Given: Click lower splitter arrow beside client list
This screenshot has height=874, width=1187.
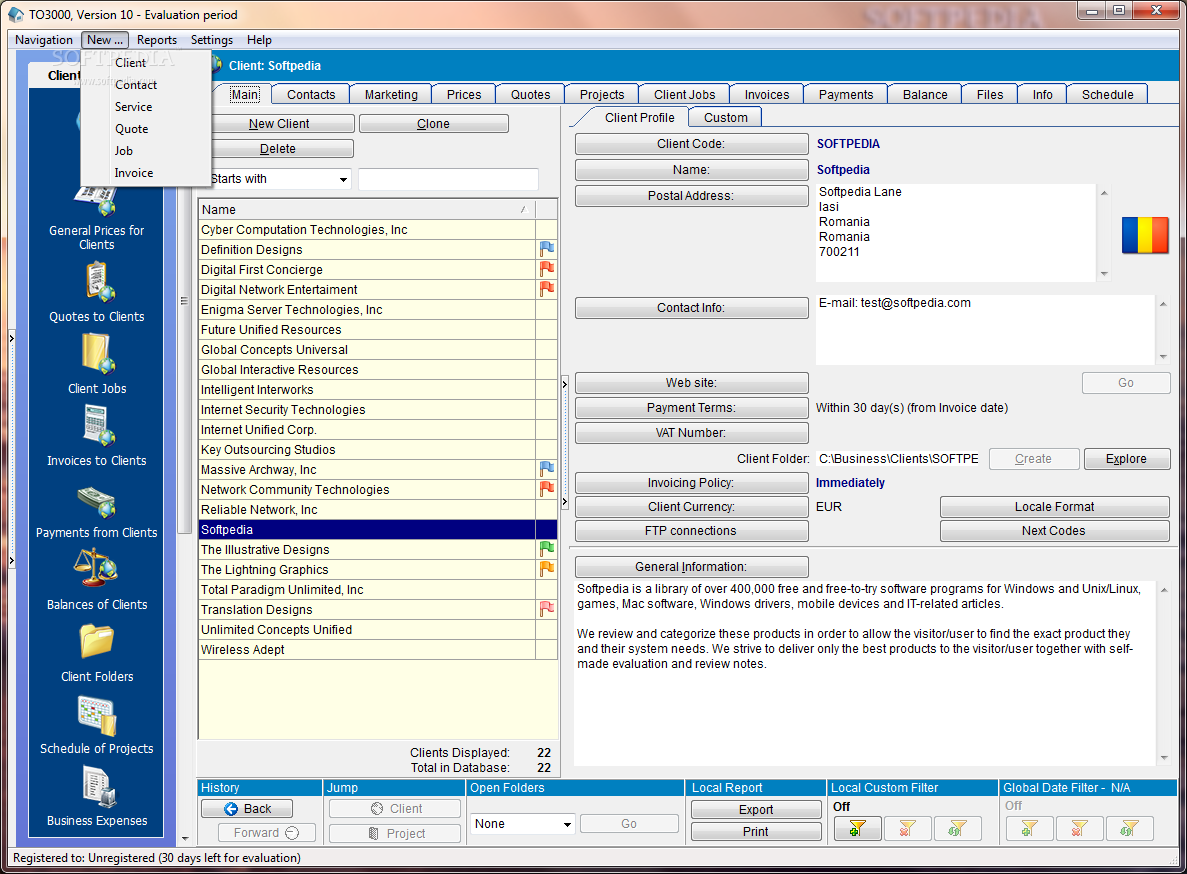Looking at the screenshot, I should [565, 501].
